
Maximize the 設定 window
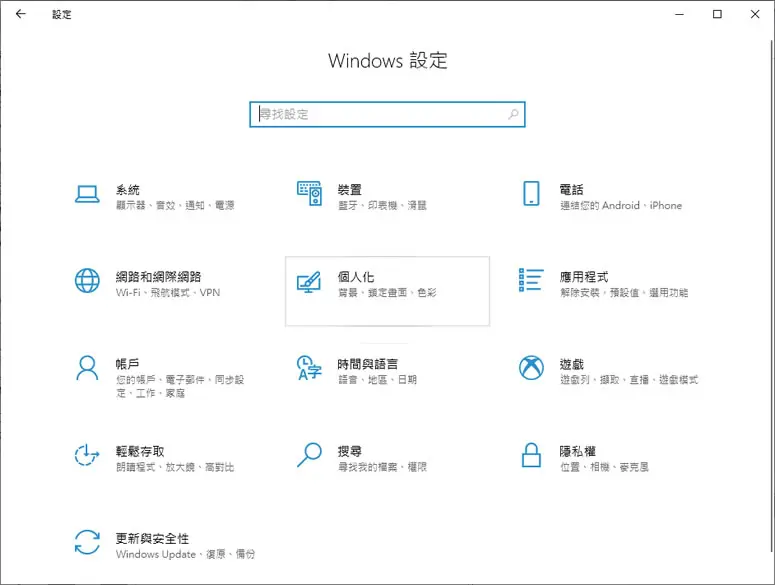point(717,14)
